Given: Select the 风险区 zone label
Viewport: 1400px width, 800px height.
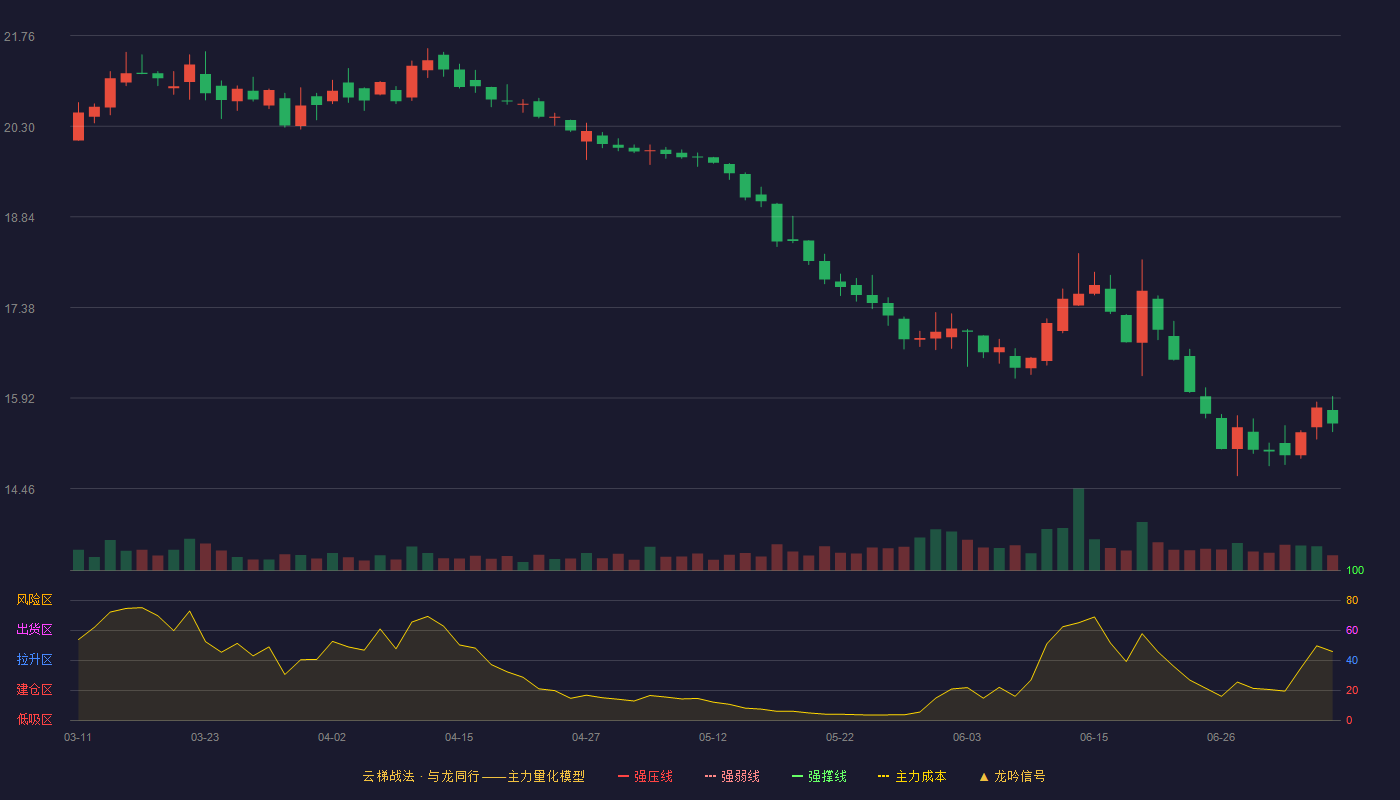Looking at the screenshot, I should [x=34, y=600].
